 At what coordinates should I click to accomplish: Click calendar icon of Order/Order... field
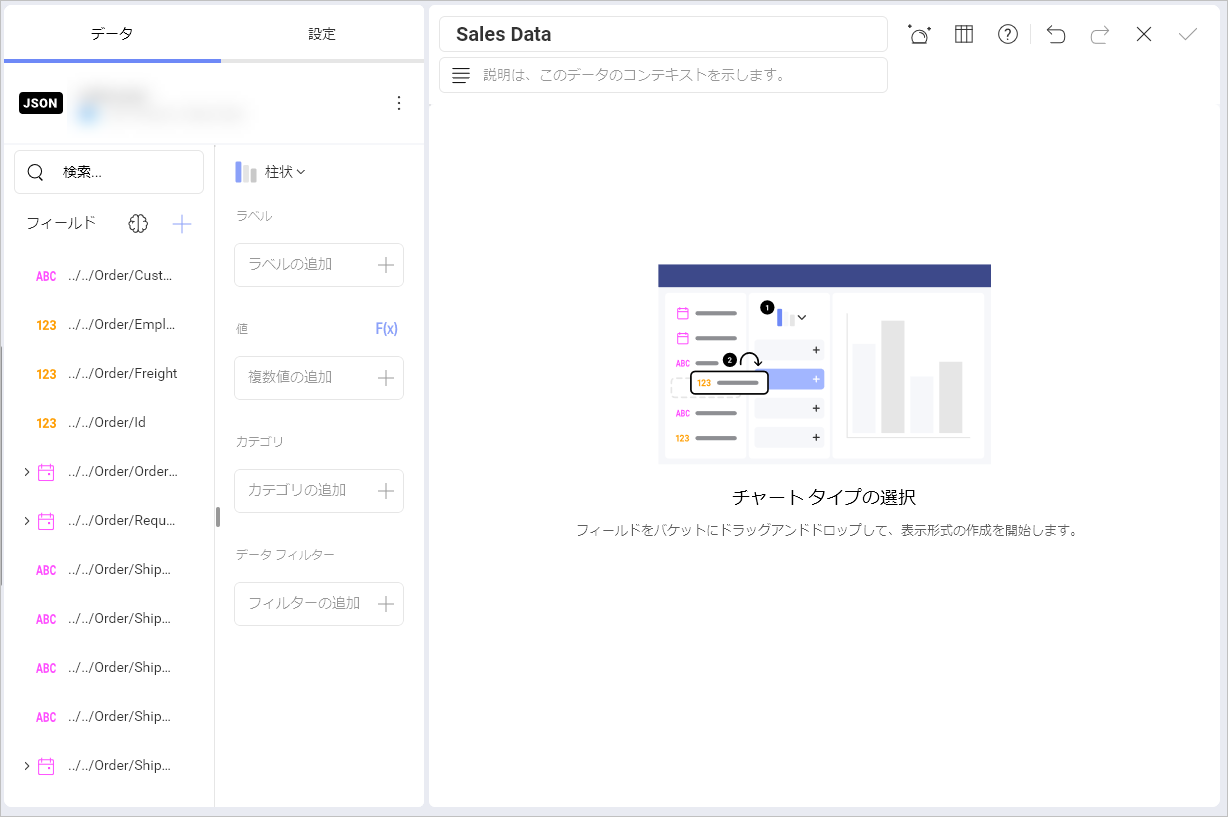pyautogui.click(x=46, y=472)
